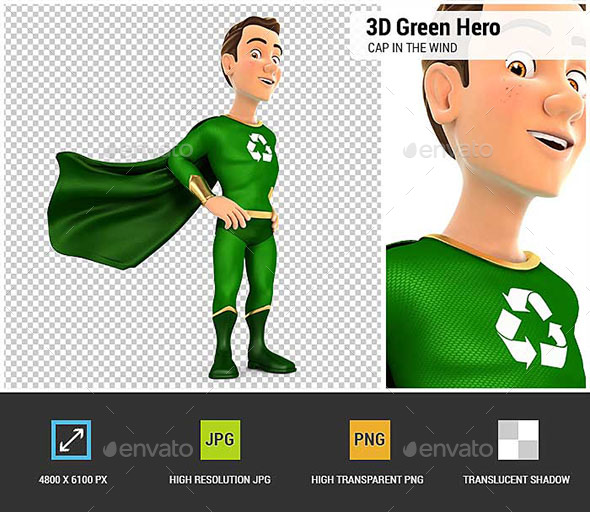The width and height of the screenshot is (590, 512).
Task: Click the green JPG badge icon
Action: click(220, 440)
